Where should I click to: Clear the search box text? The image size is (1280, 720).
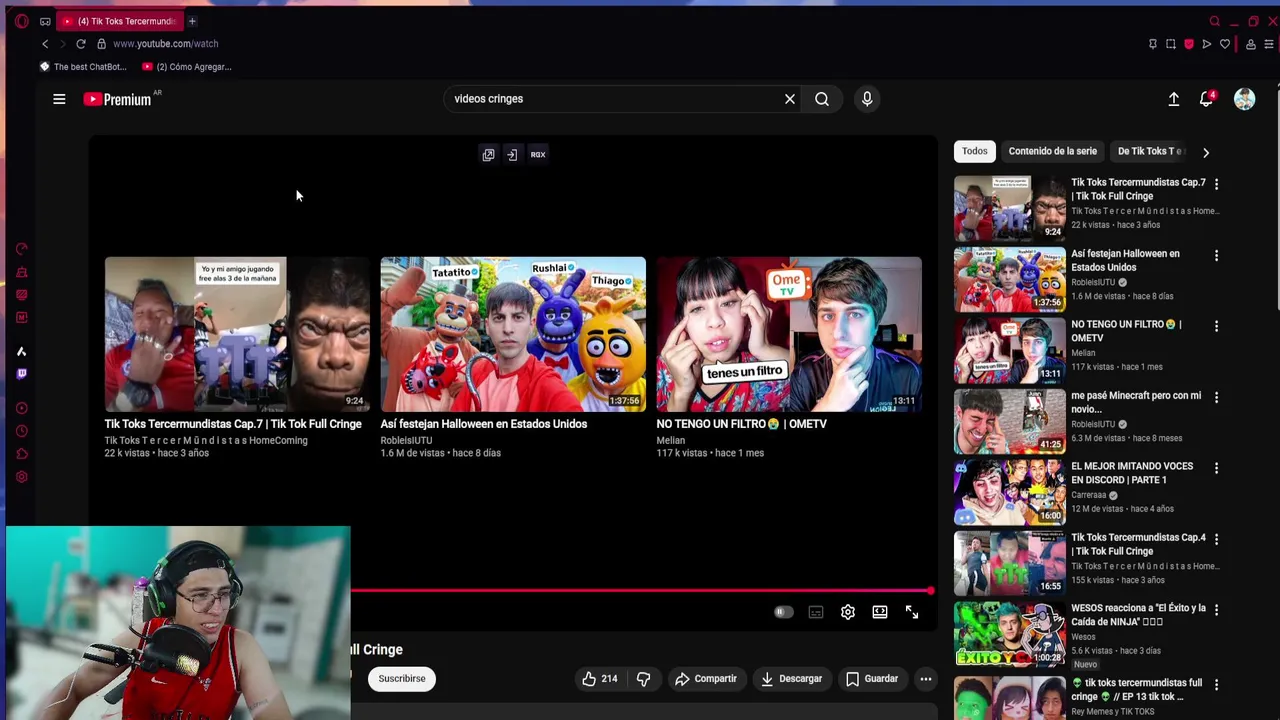(x=790, y=99)
